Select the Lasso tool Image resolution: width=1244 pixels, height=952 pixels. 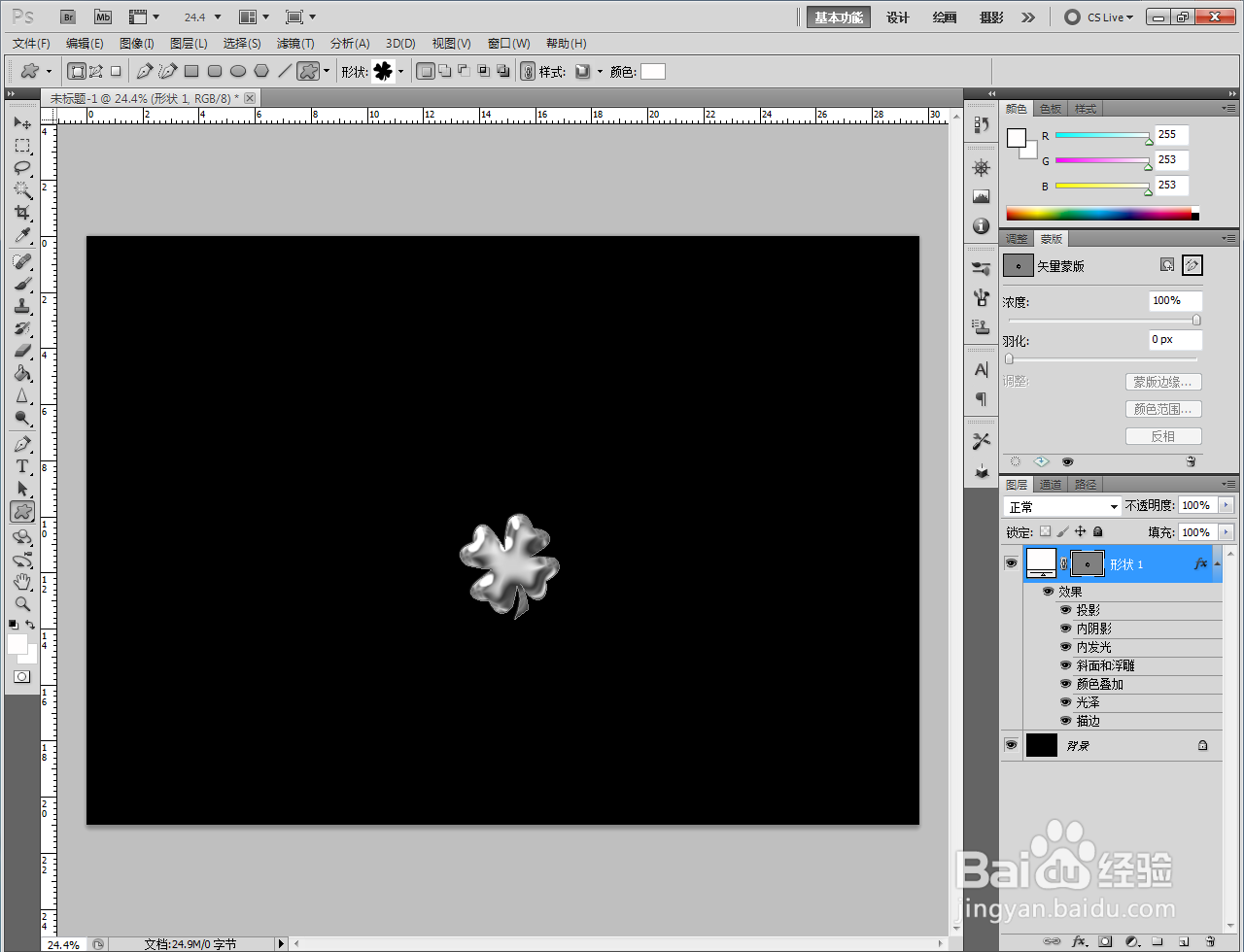[x=22, y=168]
